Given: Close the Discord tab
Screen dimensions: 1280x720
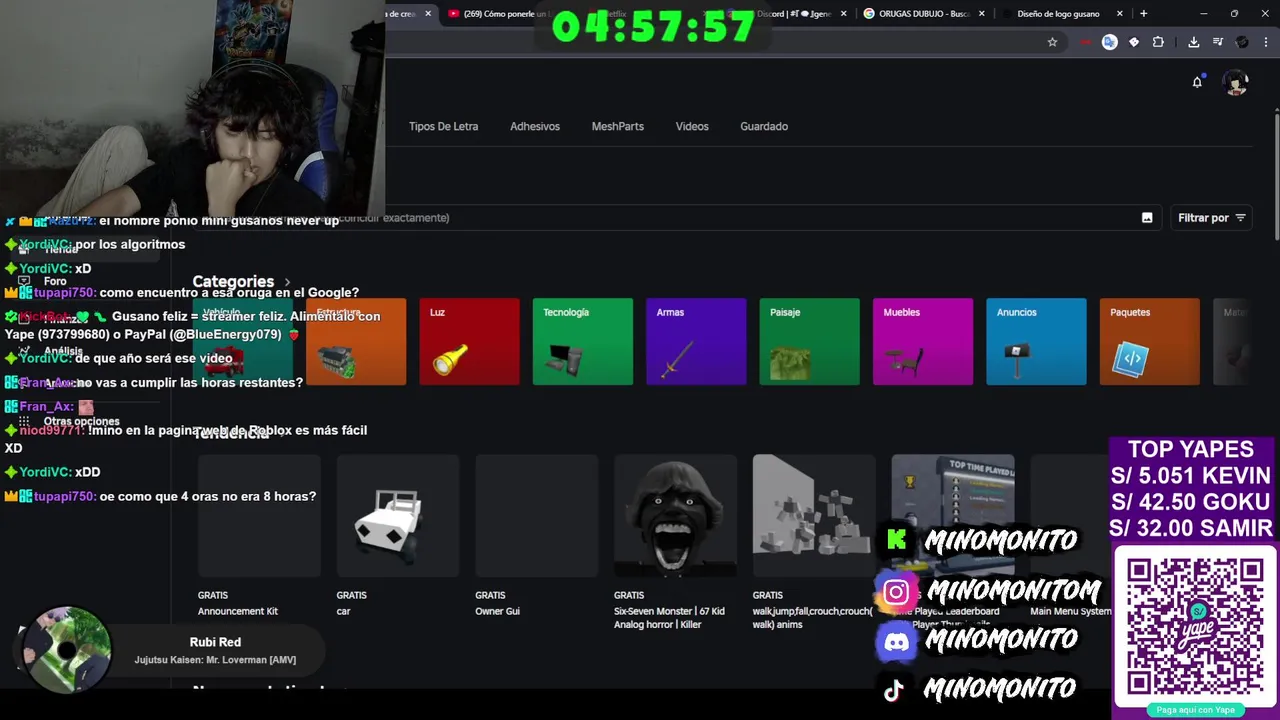Looking at the screenshot, I should coord(843,14).
